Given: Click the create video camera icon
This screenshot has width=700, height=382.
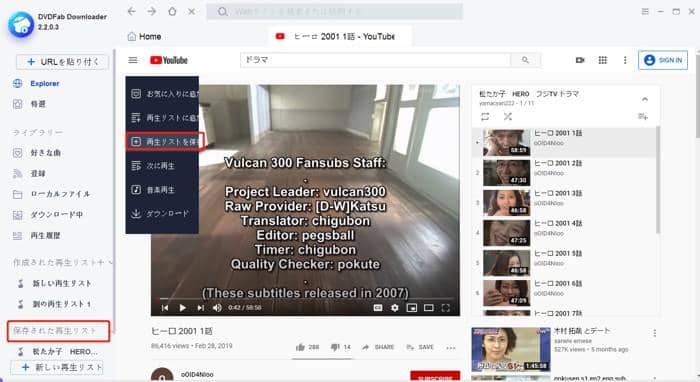Looking at the screenshot, I should coord(580,60).
